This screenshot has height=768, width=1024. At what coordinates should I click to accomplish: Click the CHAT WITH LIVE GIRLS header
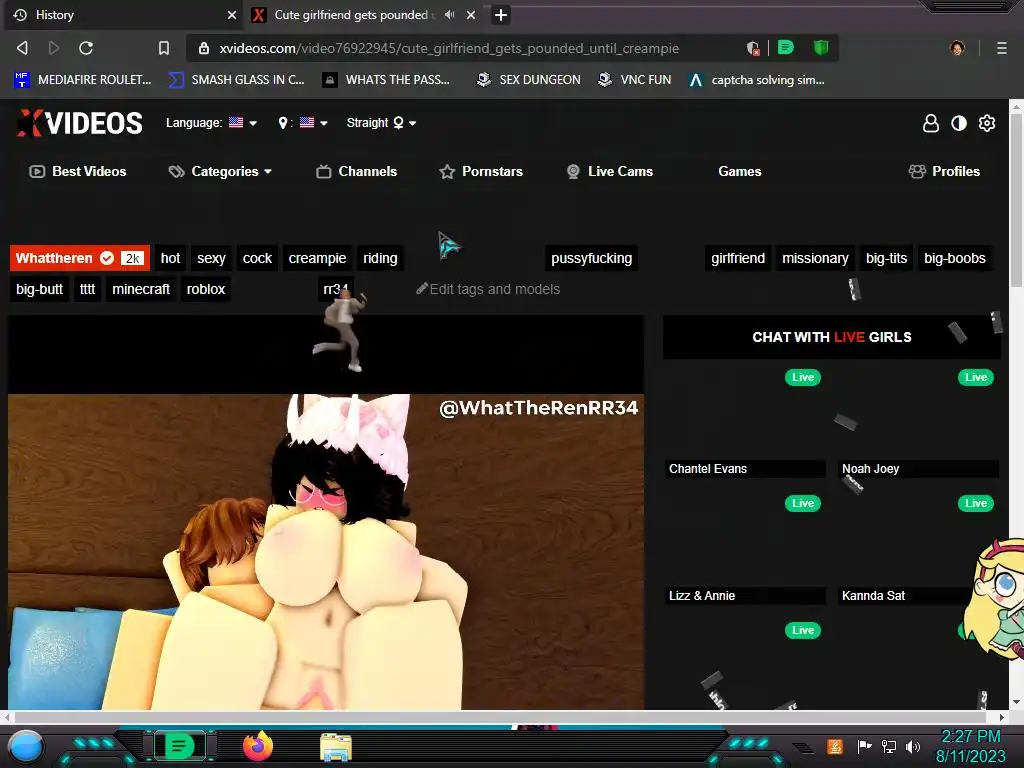(831, 337)
